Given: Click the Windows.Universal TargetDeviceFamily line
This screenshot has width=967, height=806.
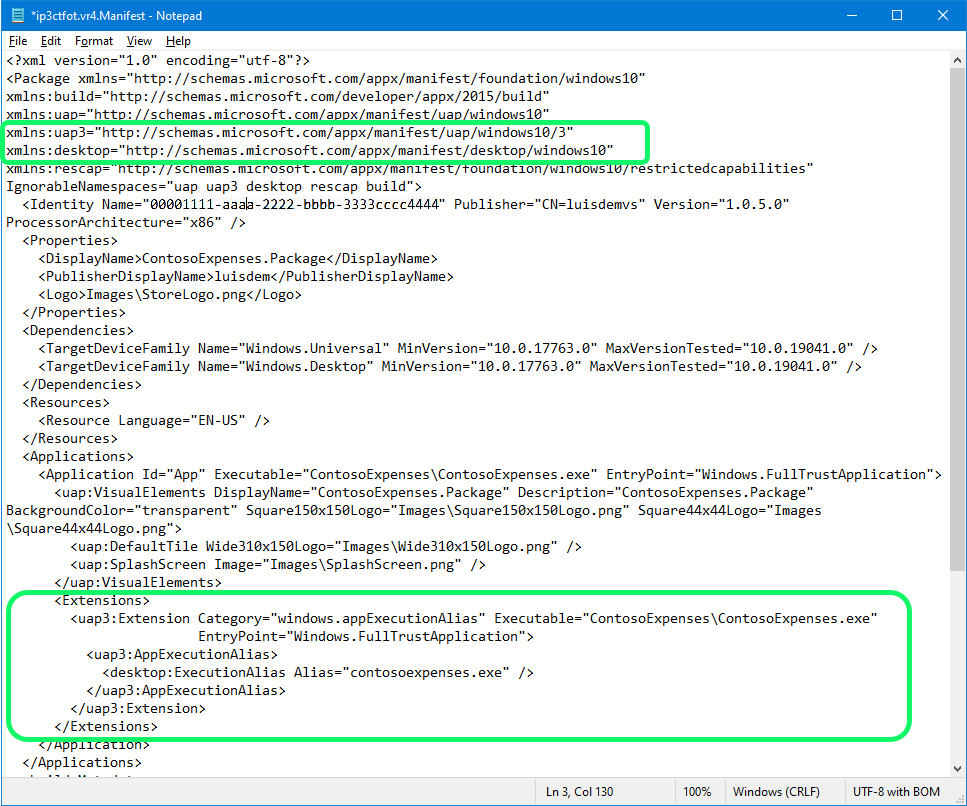Looking at the screenshot, I should tap(458, 348).
